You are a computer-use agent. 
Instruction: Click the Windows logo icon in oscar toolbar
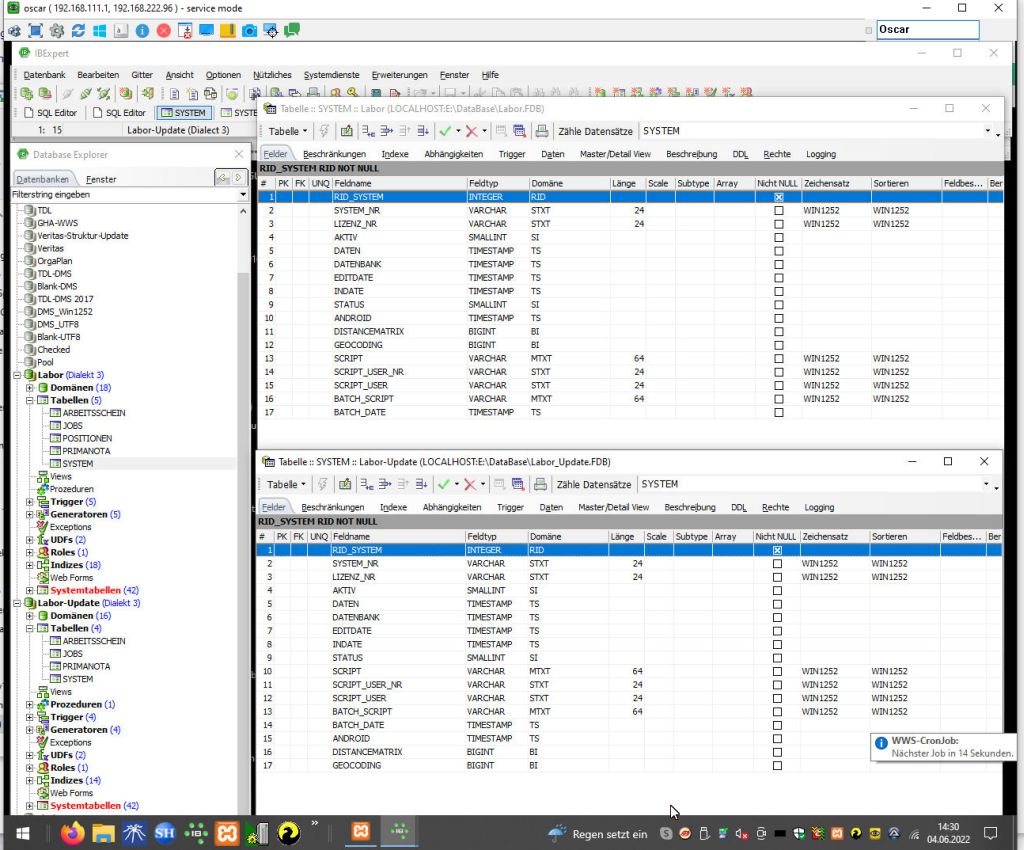coord(99,30)
